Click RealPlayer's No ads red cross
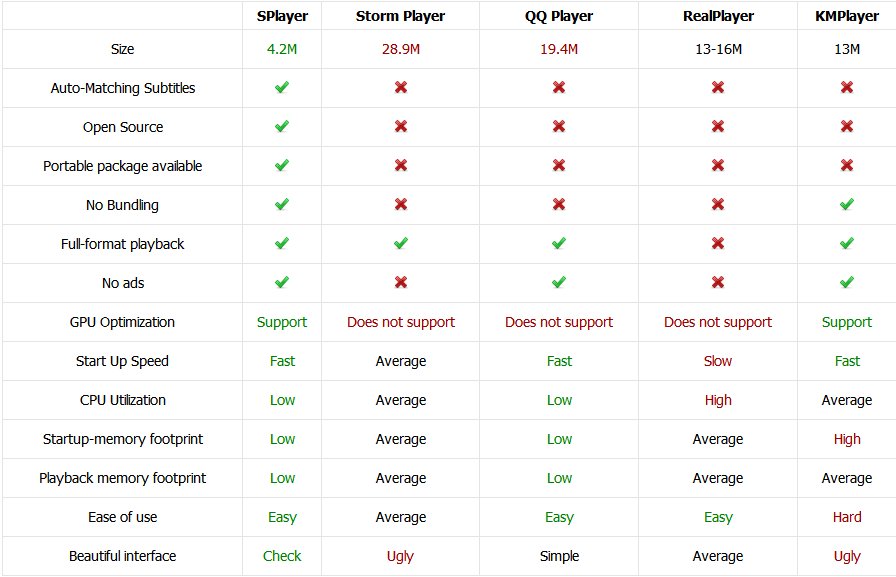This screenshot has height=577, width=896. point(718,282)
